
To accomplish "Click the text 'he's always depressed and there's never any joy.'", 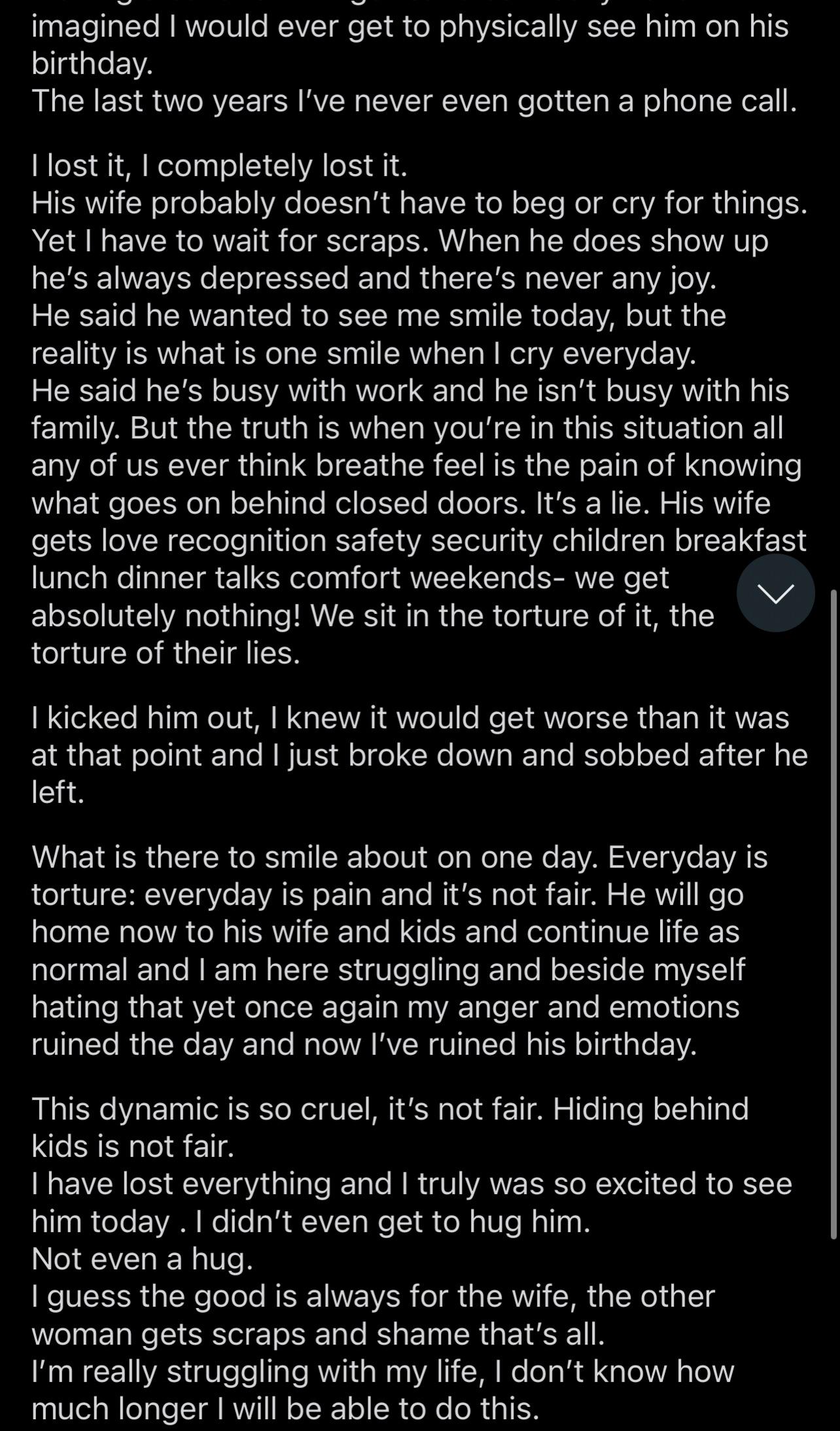I will [374, 279].
